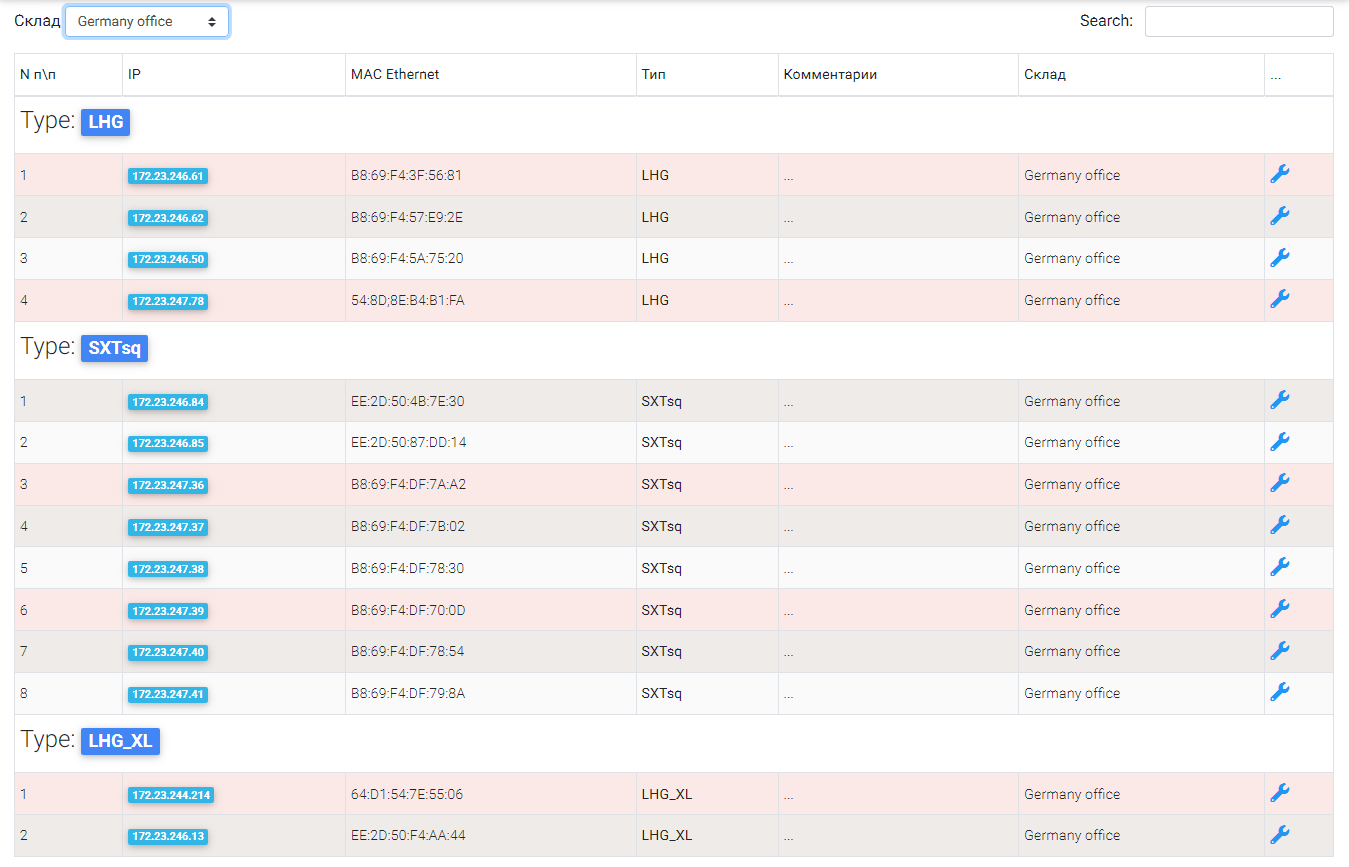Screen dimensions: 1349x867
Task: Click wrench icon for IP 172.23.246.62
Action: 1279,217
